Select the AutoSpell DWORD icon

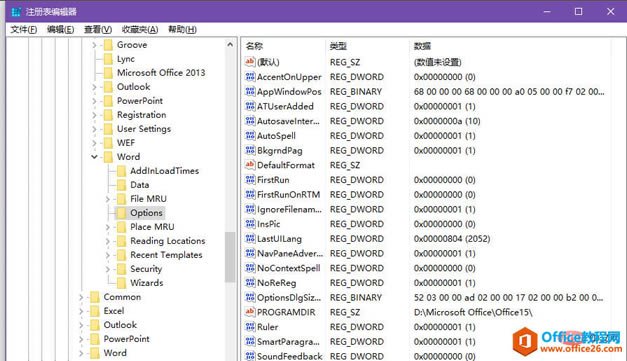pos(250,136)
